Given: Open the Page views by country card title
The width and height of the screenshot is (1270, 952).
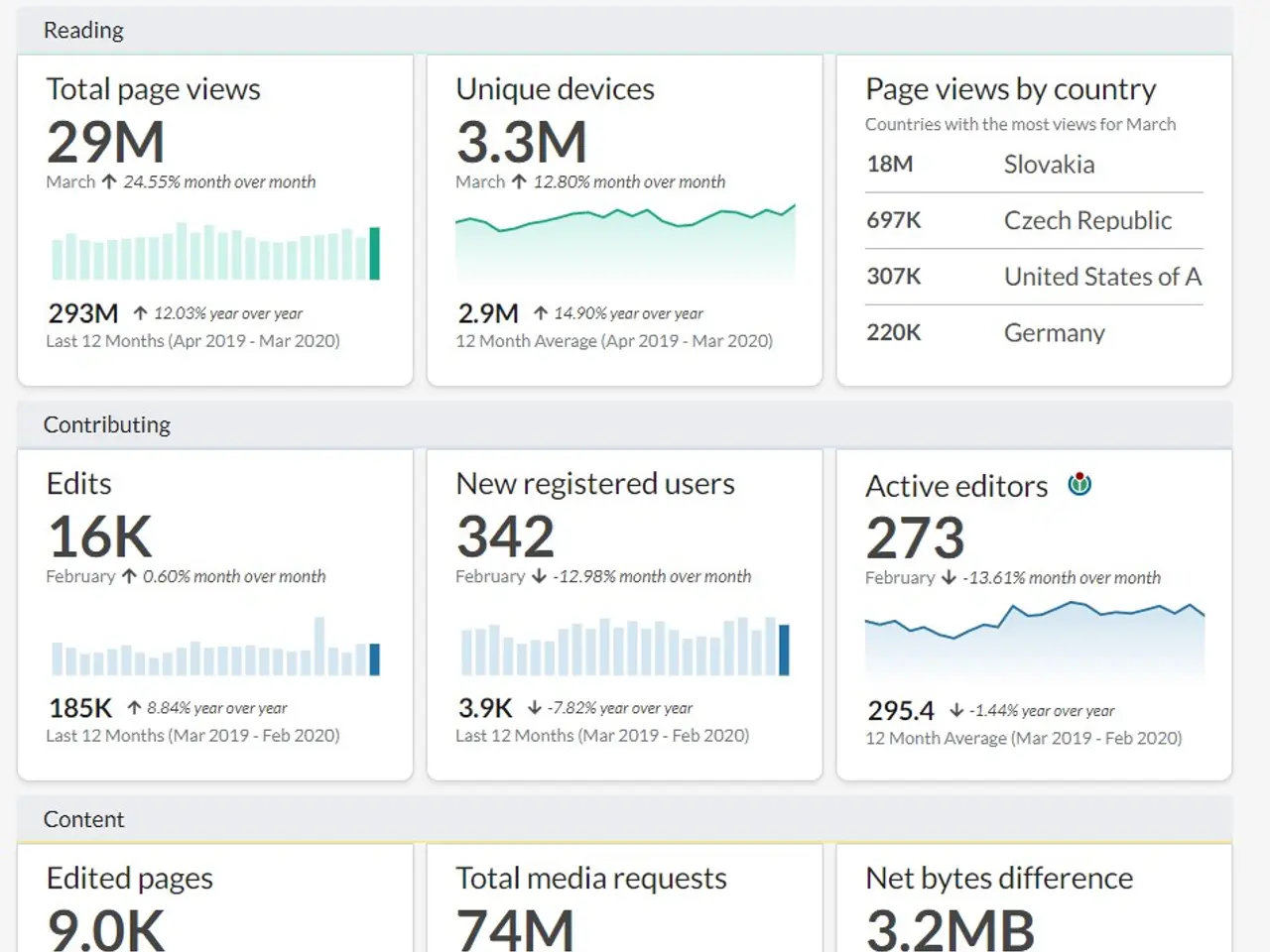Looking at the screenshot, I should coord(1010,89).
